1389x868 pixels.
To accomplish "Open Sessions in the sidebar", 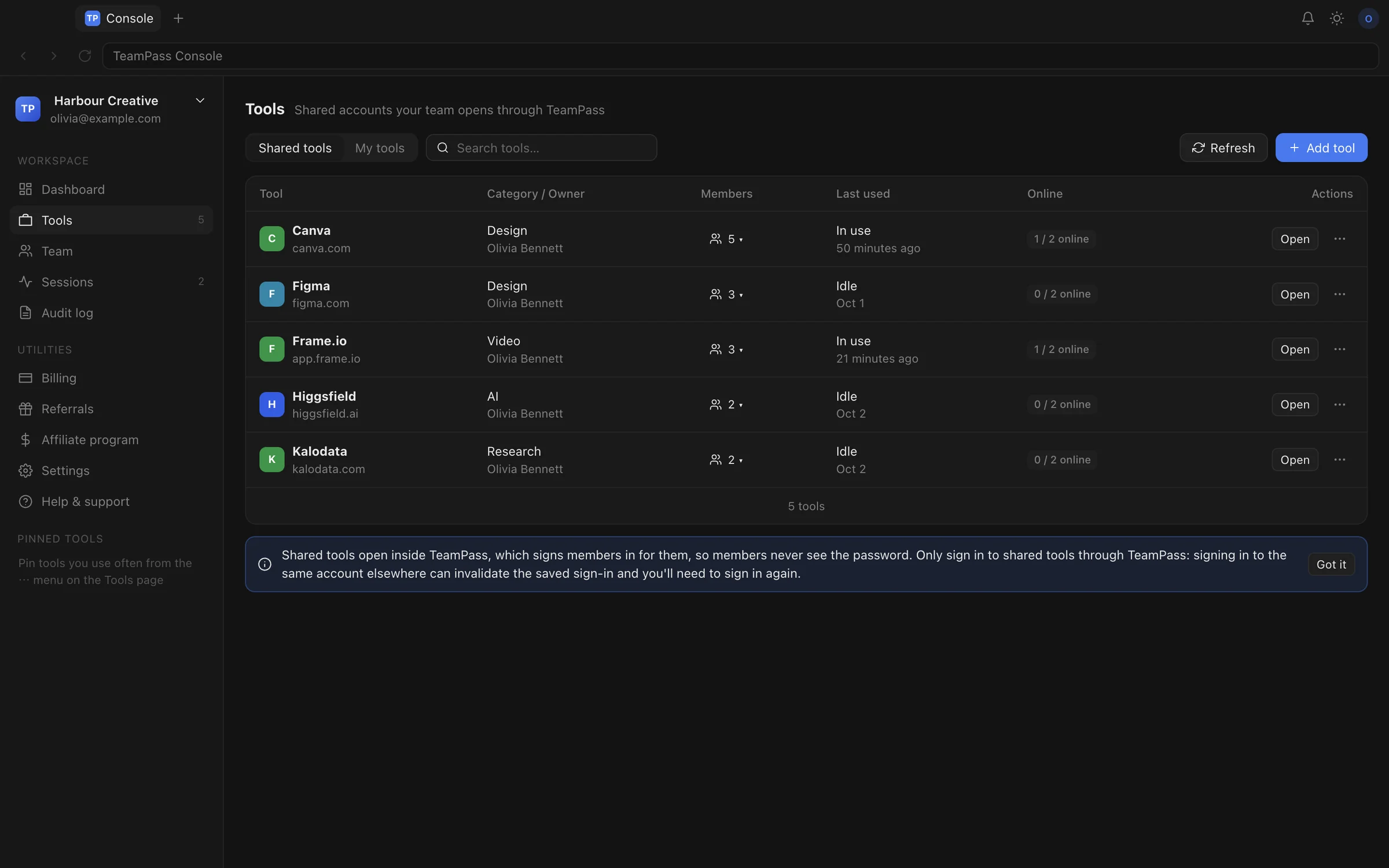I will [x=111, y=282].
